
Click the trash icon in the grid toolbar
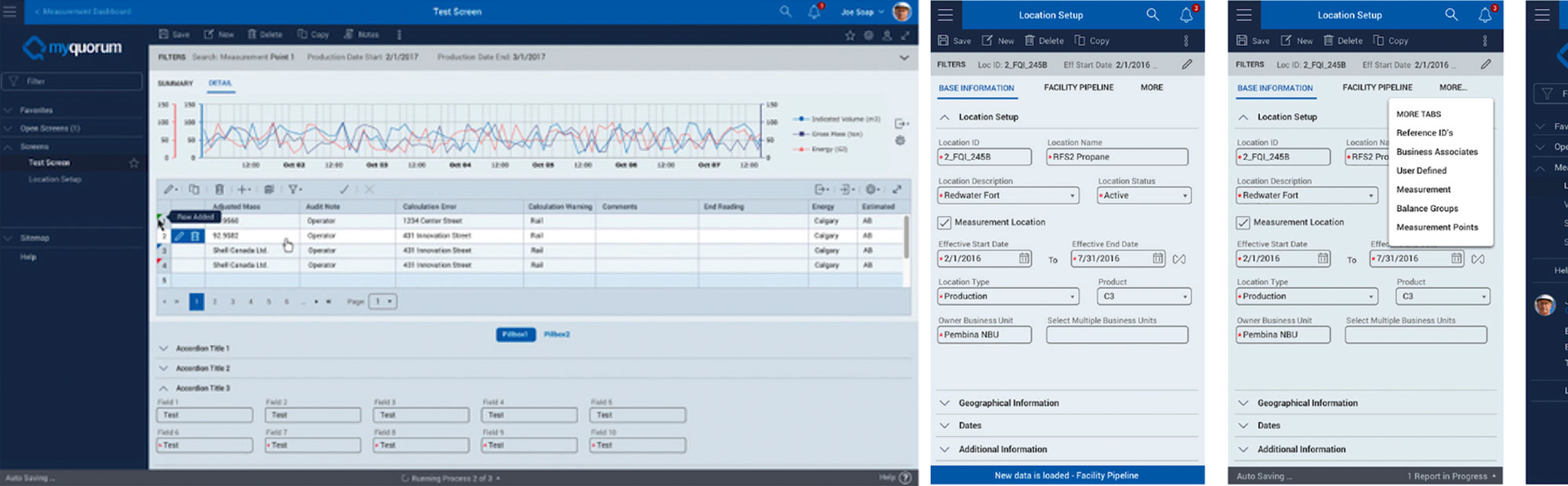coord(220,189)
